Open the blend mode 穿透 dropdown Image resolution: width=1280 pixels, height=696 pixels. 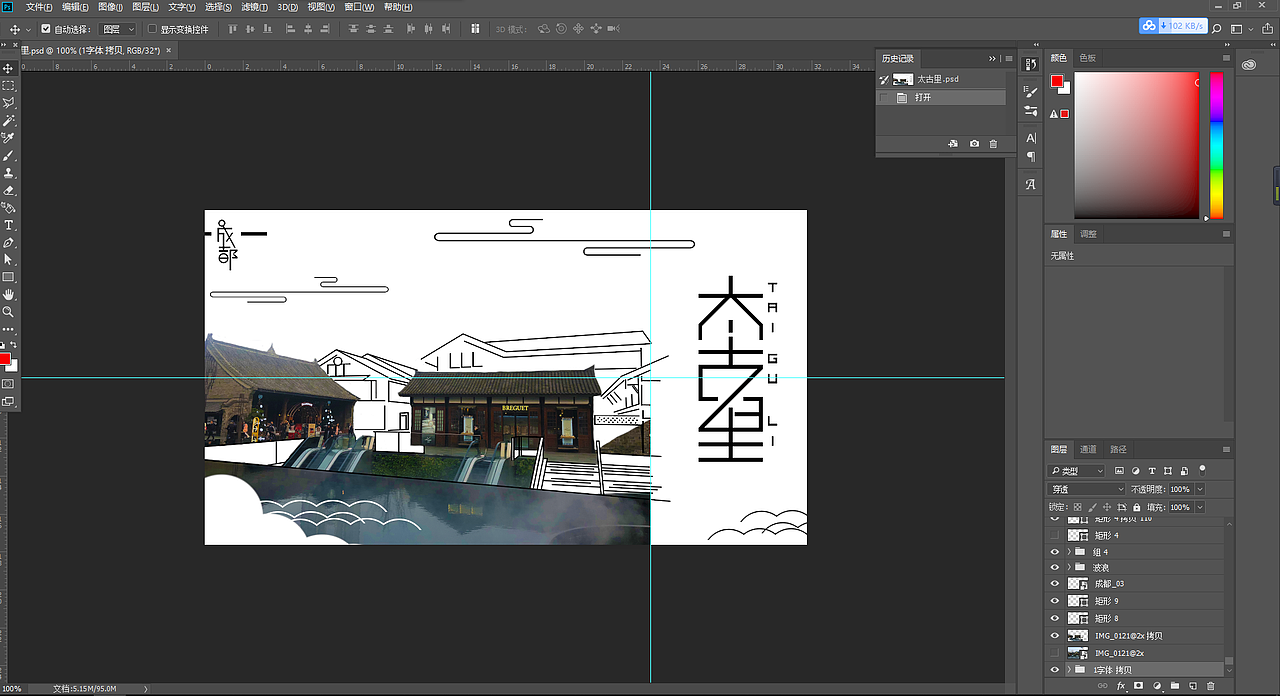[x=1086, y=489]
